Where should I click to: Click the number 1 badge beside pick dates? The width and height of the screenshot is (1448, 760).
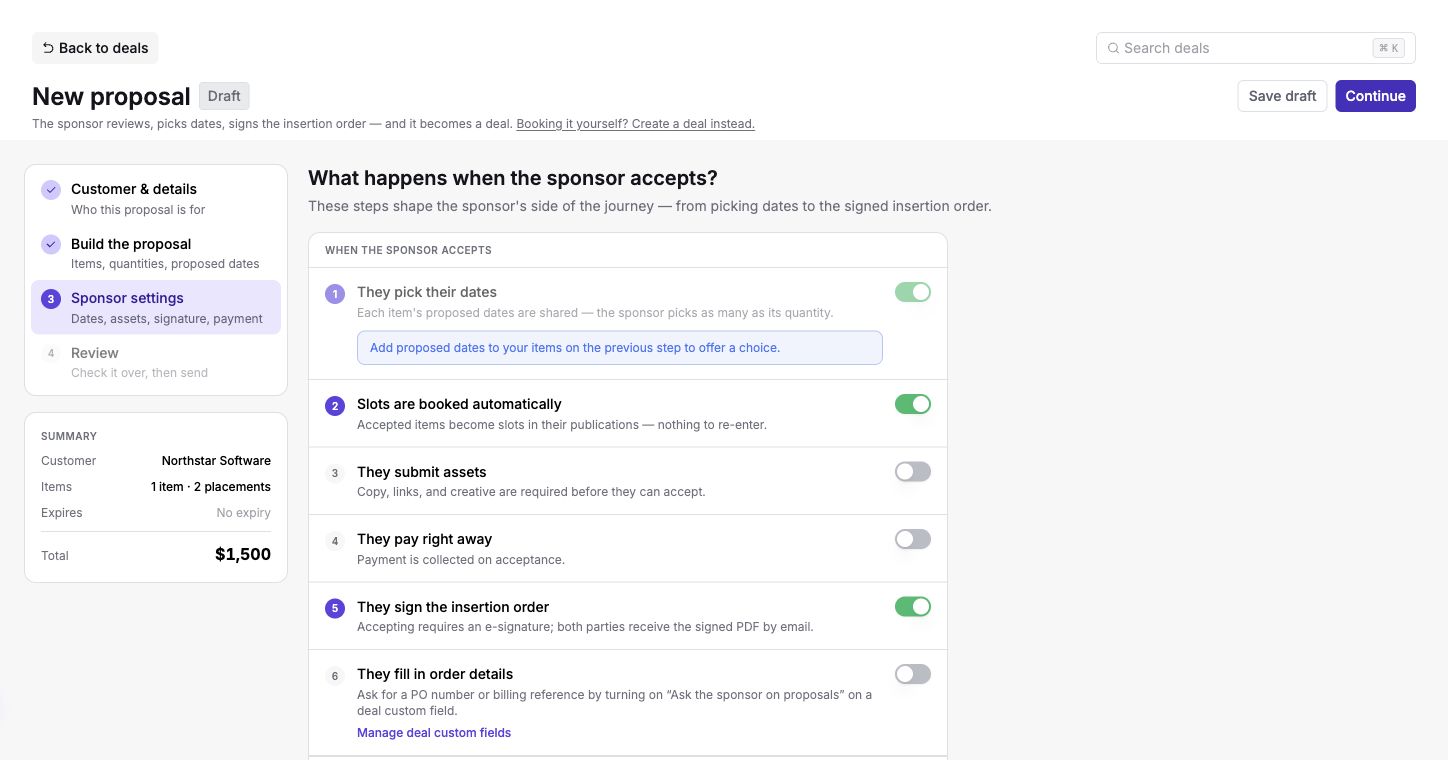click(x=335, y=294)
